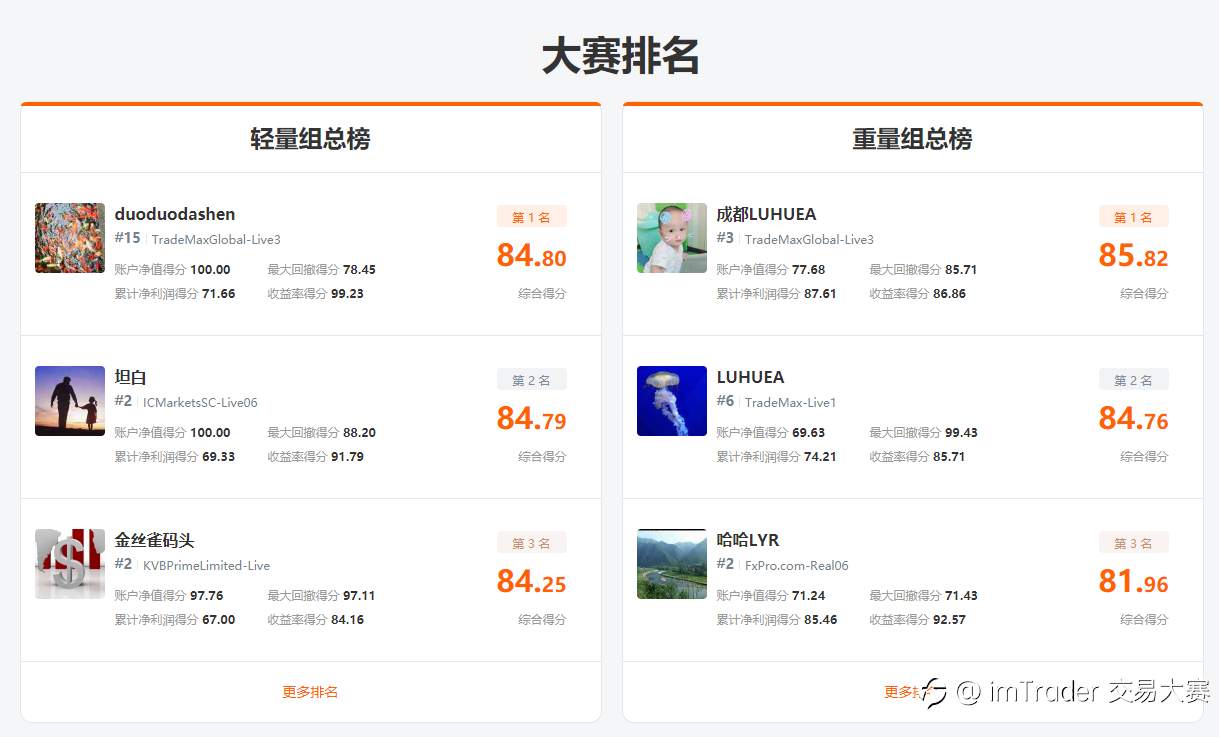Click the 第3名 badge beside 哈哈LYR
This screenshot has height=737, width=1219.
tap(1134, 543)
